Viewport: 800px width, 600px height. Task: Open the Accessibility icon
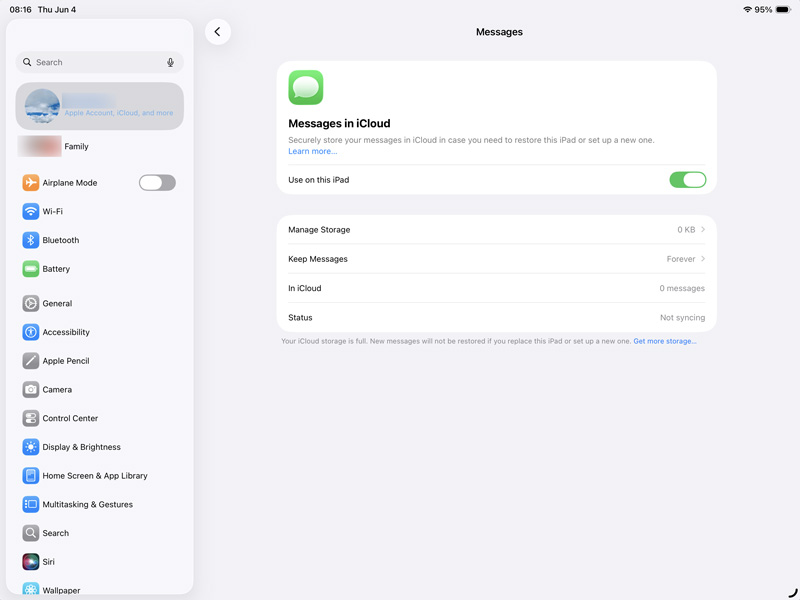(x=31, y=332)
